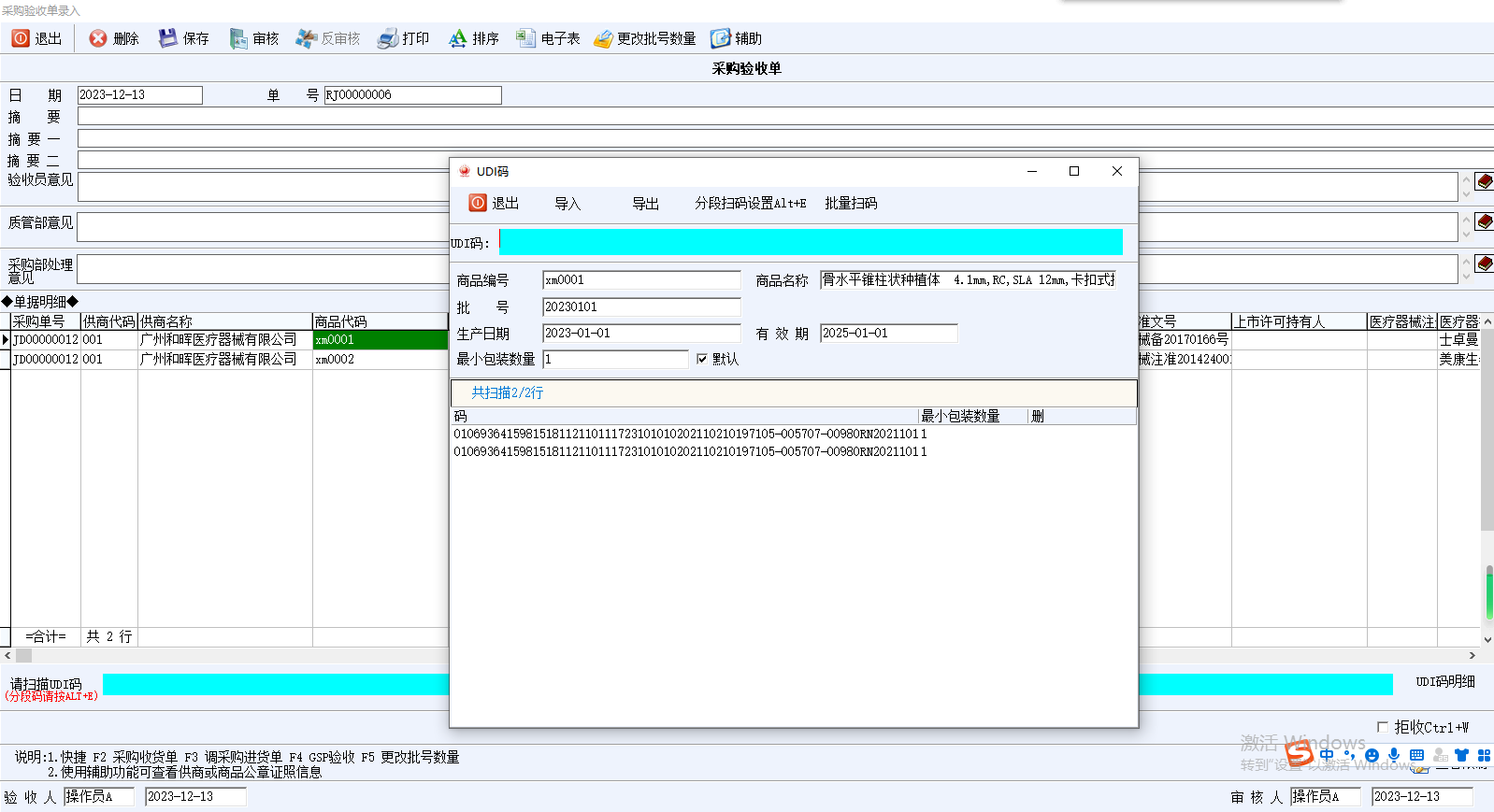1494x812 pixels.
Task: Check the 拒收Ctrl+W checkbox
Action: 1383,727
